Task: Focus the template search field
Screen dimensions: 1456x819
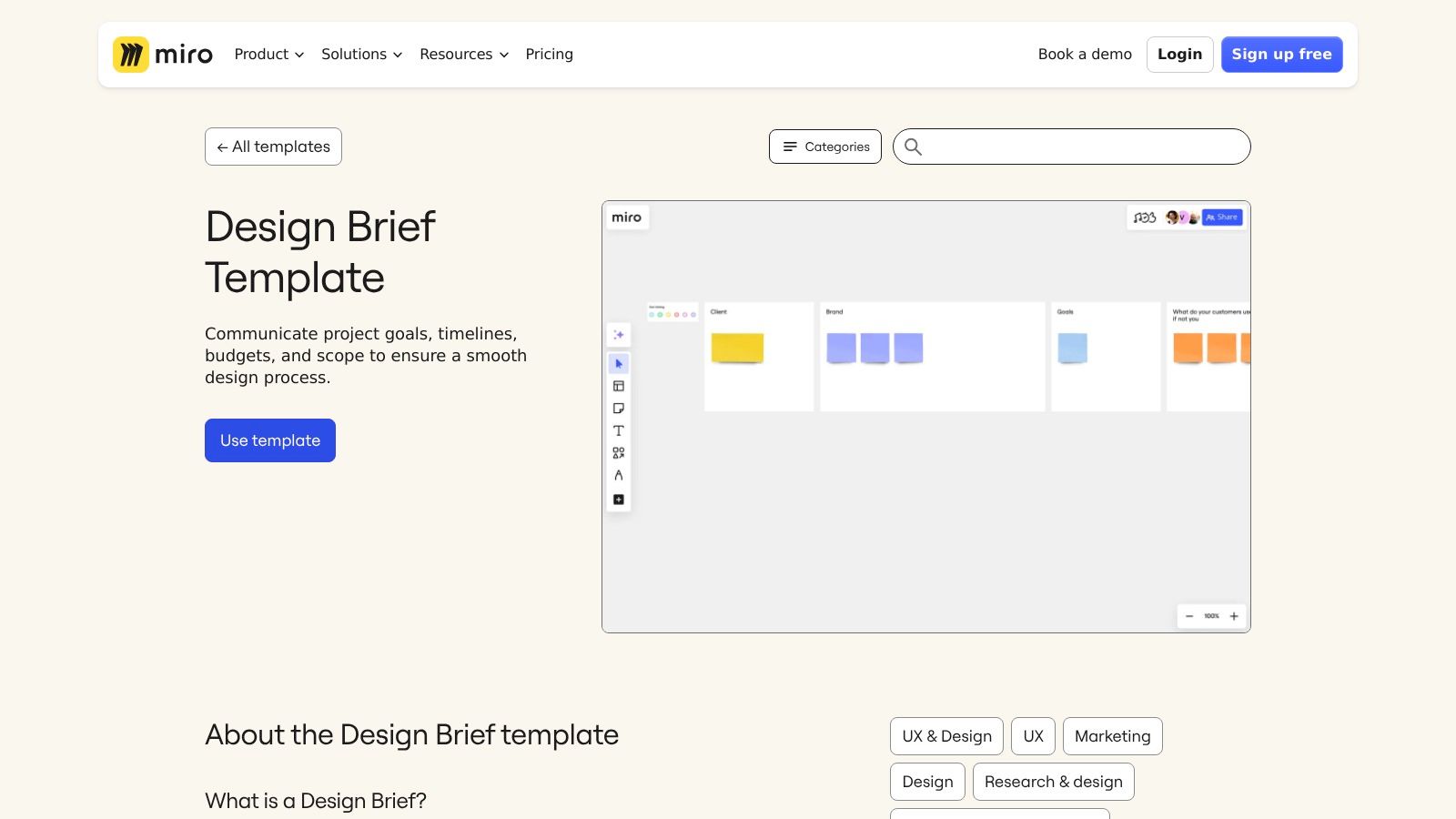Action: click(1072, 147)
